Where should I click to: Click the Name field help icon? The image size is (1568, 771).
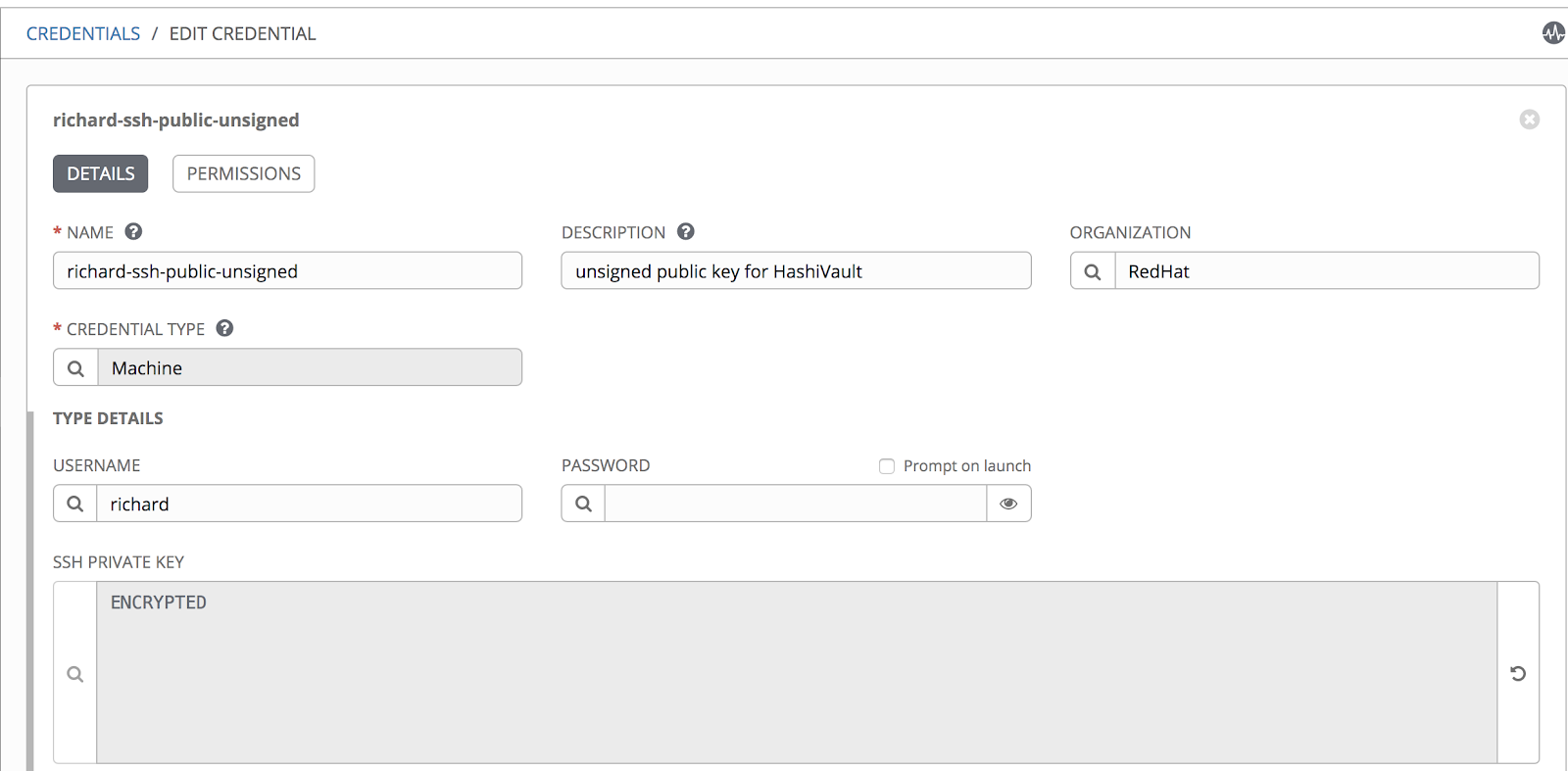pyautogui.click(x=134, y=232)
